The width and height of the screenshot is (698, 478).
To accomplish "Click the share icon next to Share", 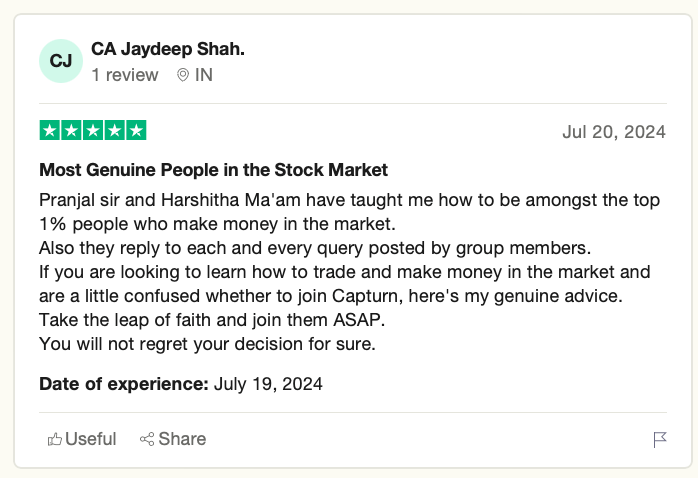I will 147,439.
